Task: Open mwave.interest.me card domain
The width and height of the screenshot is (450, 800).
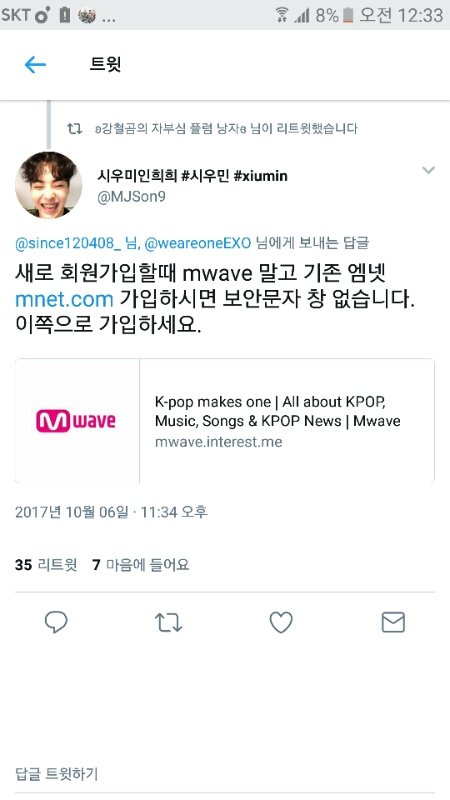Action: point(218,442)
